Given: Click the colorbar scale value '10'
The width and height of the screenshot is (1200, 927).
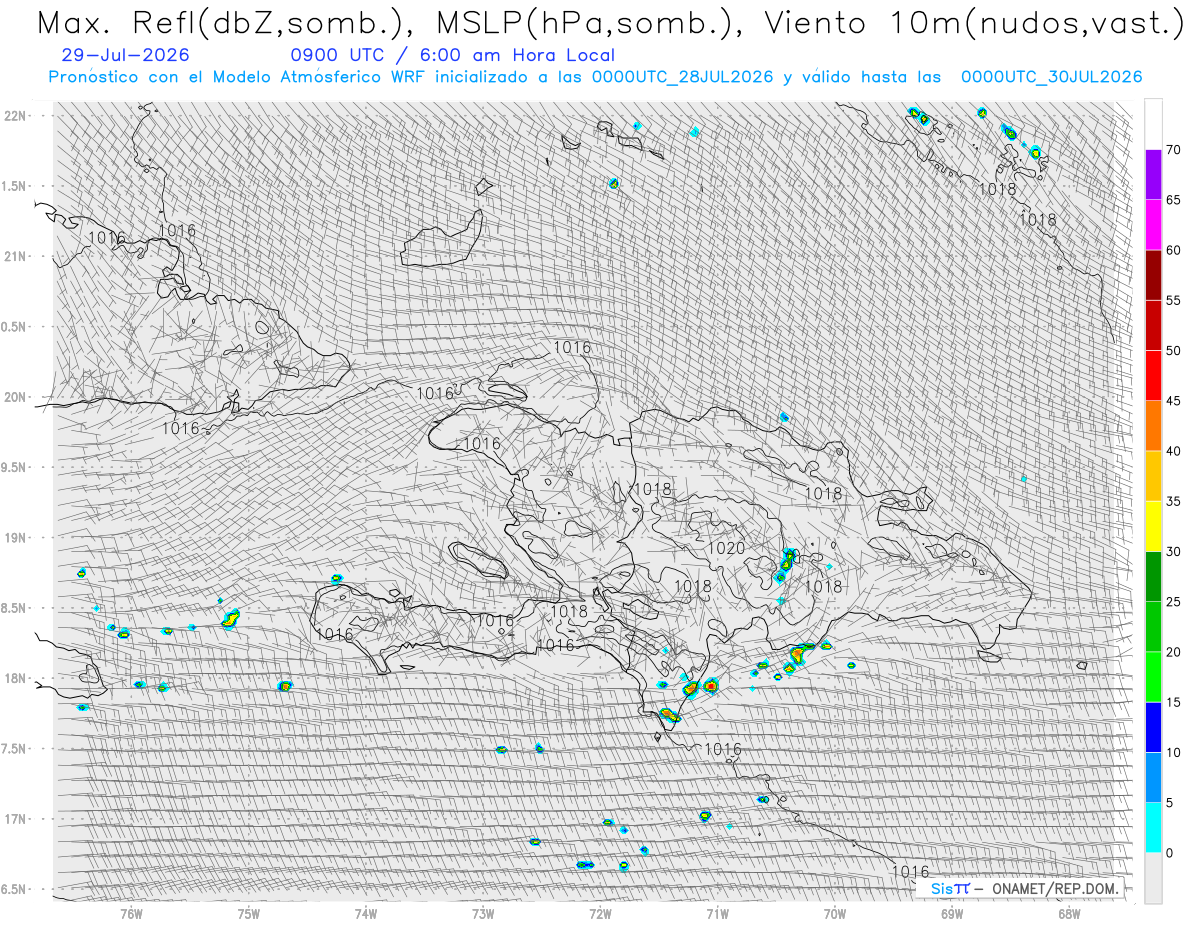Looking at the screenshot, I should click(1173, 752).
